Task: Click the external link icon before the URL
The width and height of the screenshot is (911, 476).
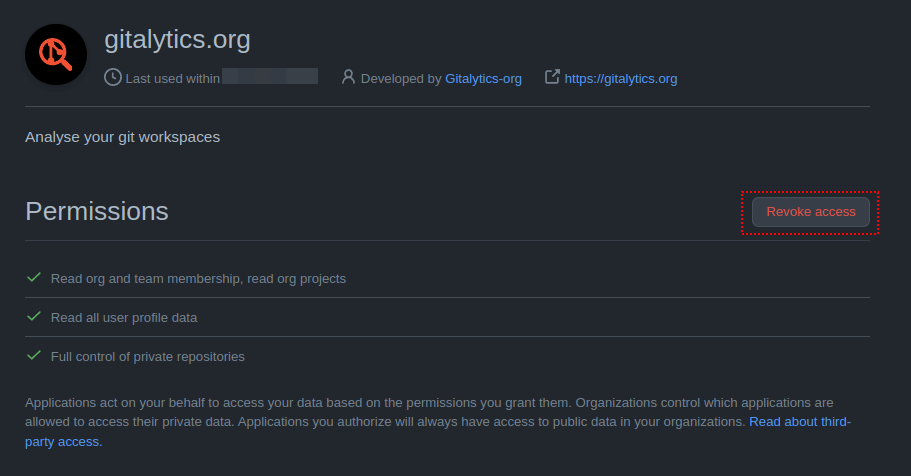Action: 552,77
